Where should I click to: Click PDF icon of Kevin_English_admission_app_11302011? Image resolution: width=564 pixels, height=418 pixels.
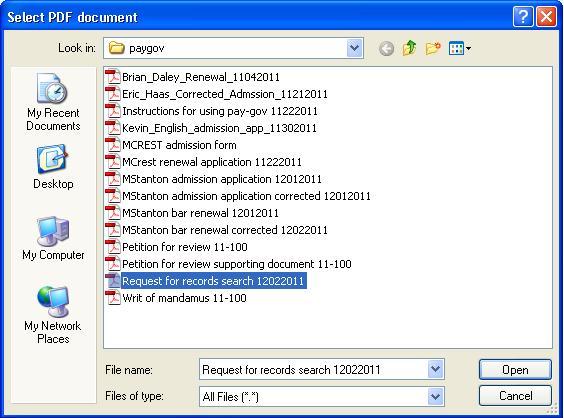pyautogui.click(x=113, y=127)
